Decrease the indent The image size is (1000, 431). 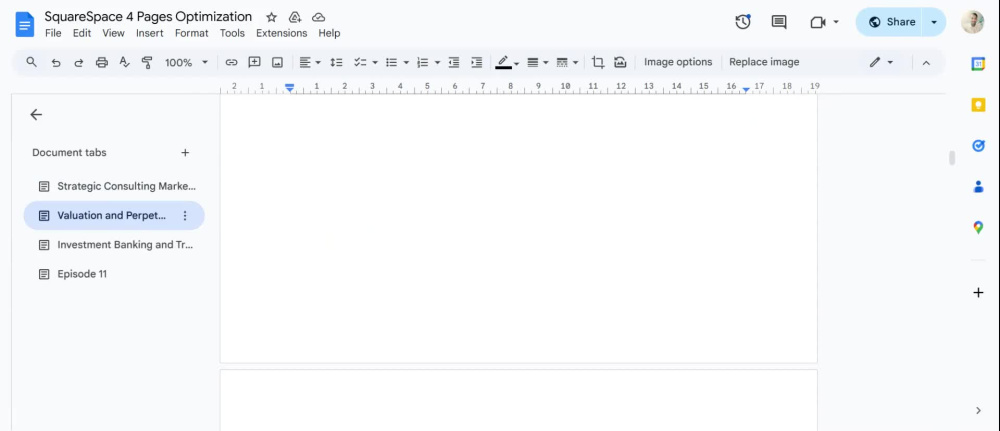point(453,62)
